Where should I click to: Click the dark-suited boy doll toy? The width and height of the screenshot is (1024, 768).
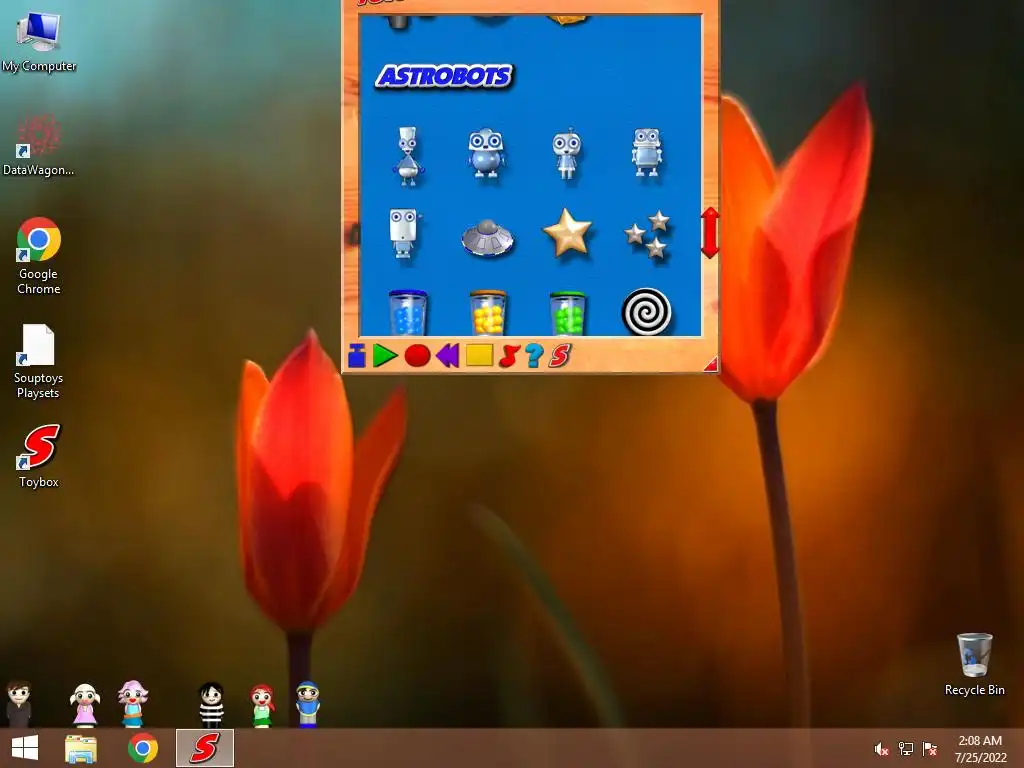coord(19,703)
